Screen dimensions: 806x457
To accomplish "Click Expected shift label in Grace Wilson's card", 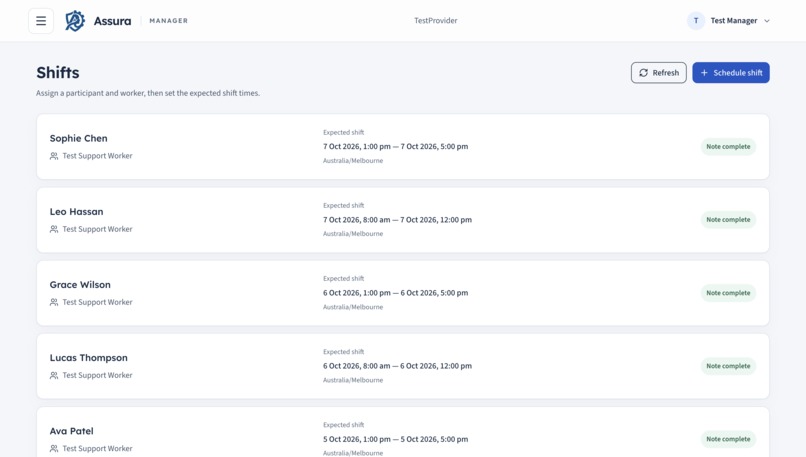I will [343, 279].
